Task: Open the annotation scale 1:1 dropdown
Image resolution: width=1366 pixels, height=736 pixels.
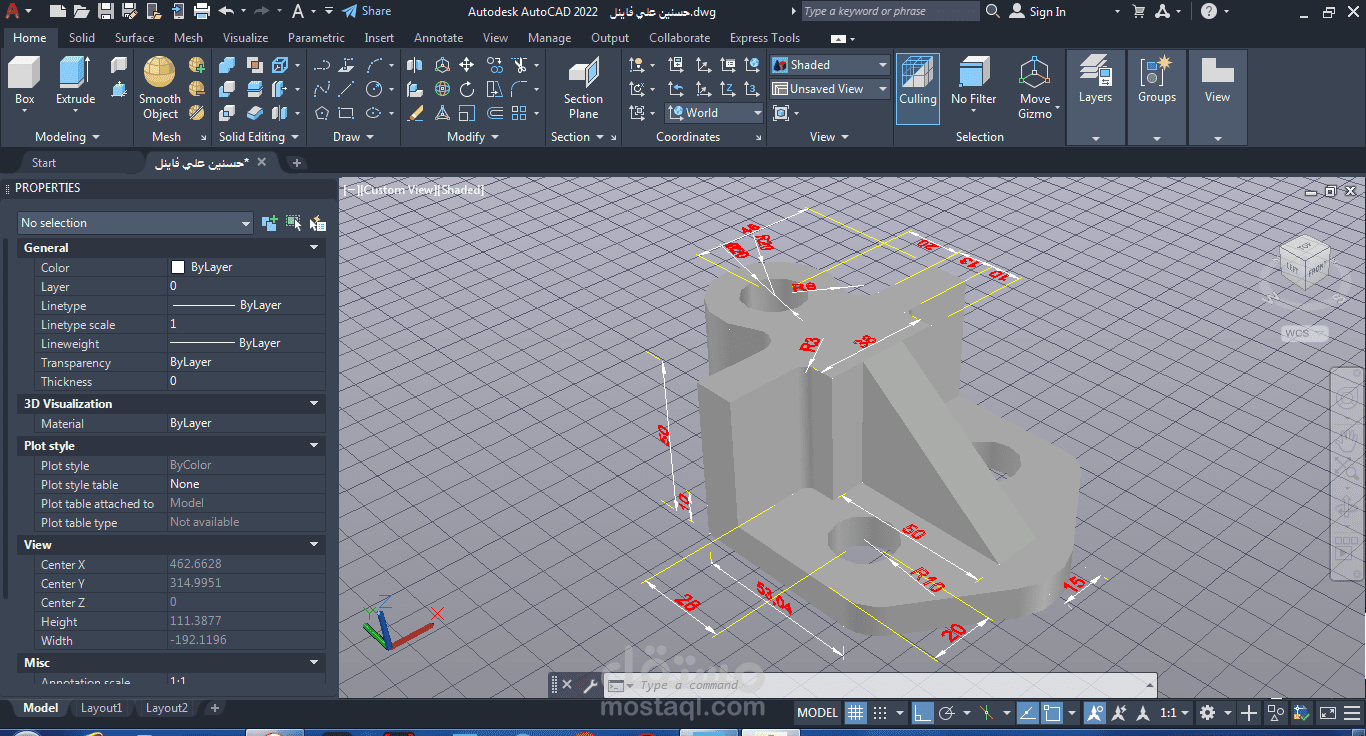Action: tap(1174, 713)
